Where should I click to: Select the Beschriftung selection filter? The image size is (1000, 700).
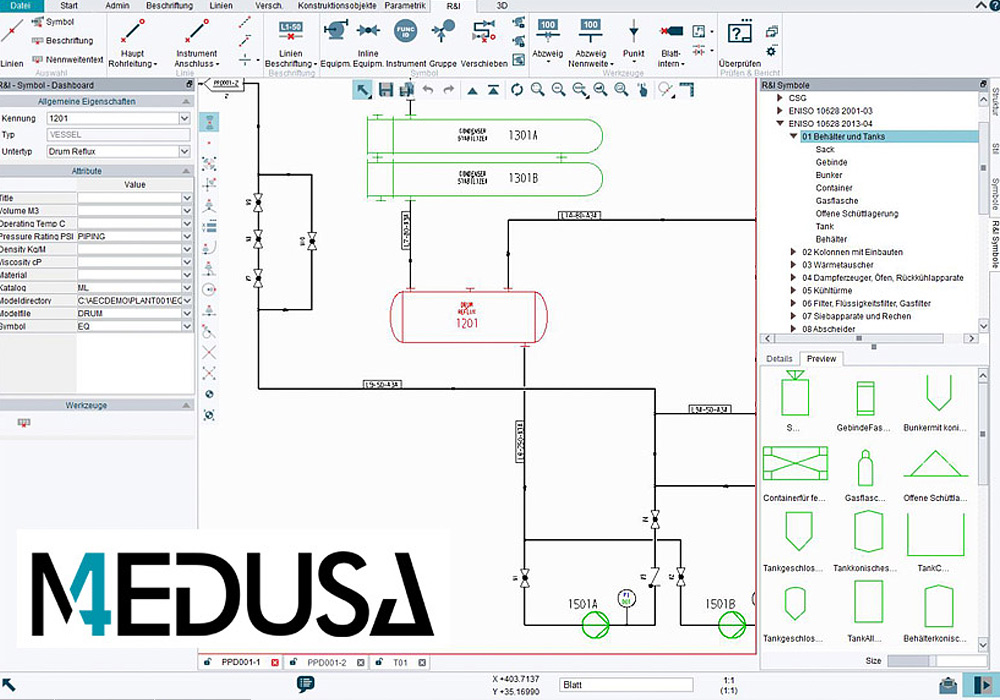pos(62,41)
